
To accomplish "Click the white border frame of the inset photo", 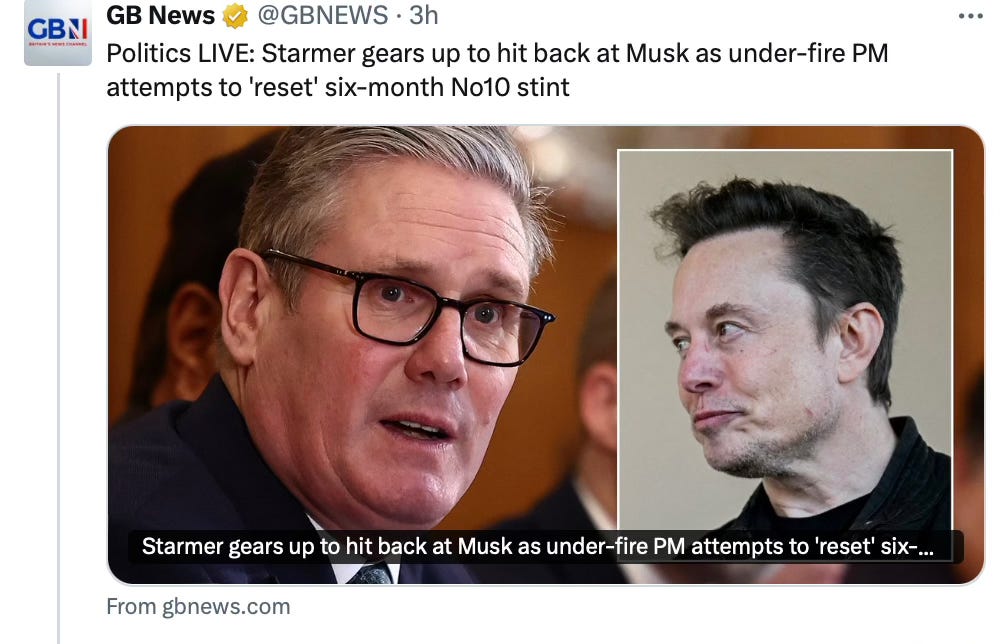I will 785,150.
